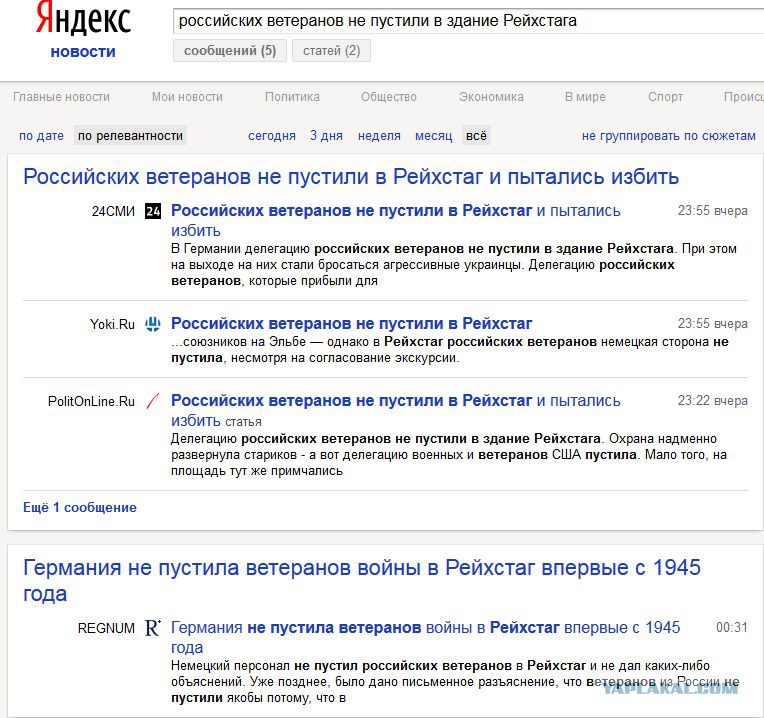
Task: Click the Yoki.Ru blue icon
Action: 153,324
